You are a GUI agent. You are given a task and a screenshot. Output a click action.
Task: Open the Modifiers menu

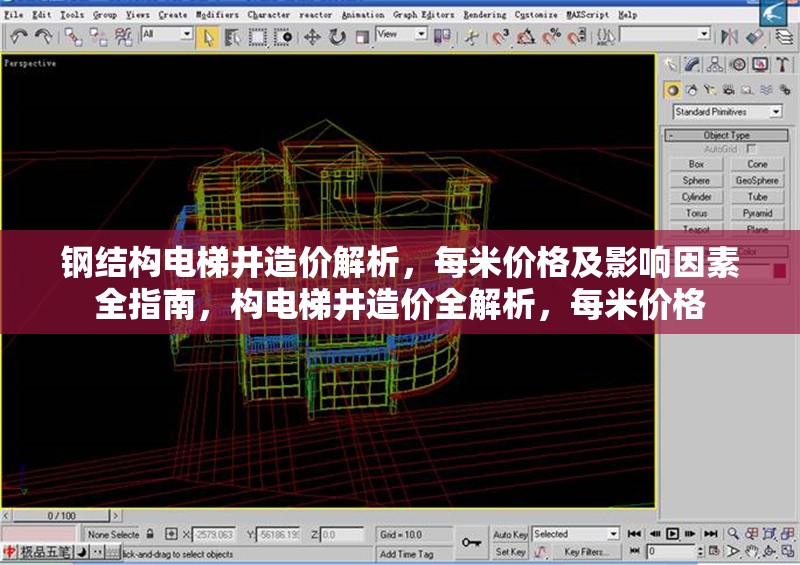point(217,15)
